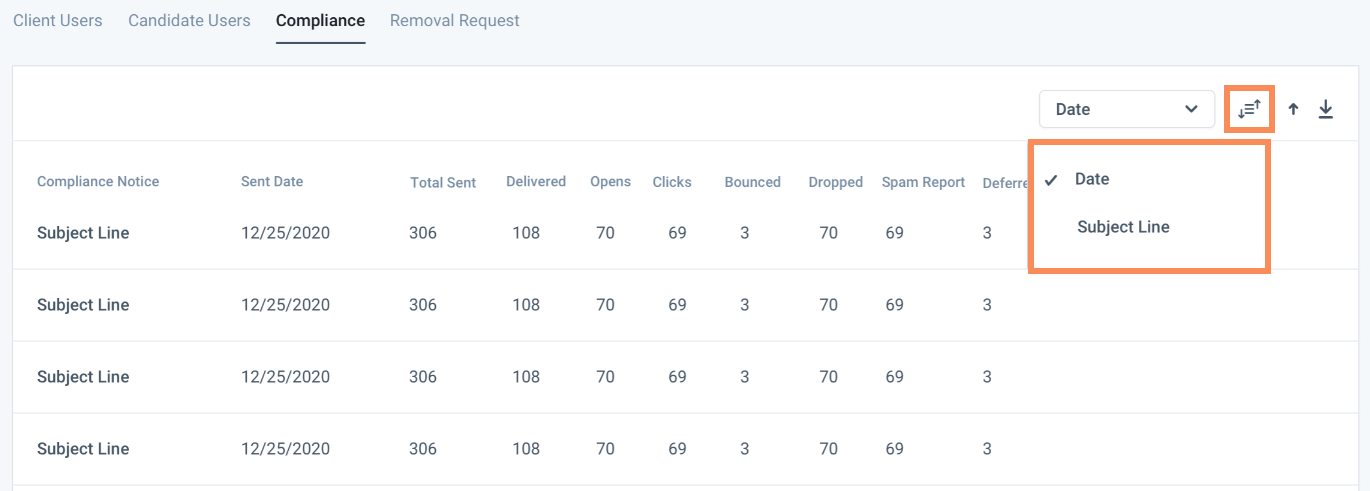Image resolution: width=1370 pixels, height=491 pixels.
Task: Open the Candidate Users tab
Action: (x=189, y=20)
